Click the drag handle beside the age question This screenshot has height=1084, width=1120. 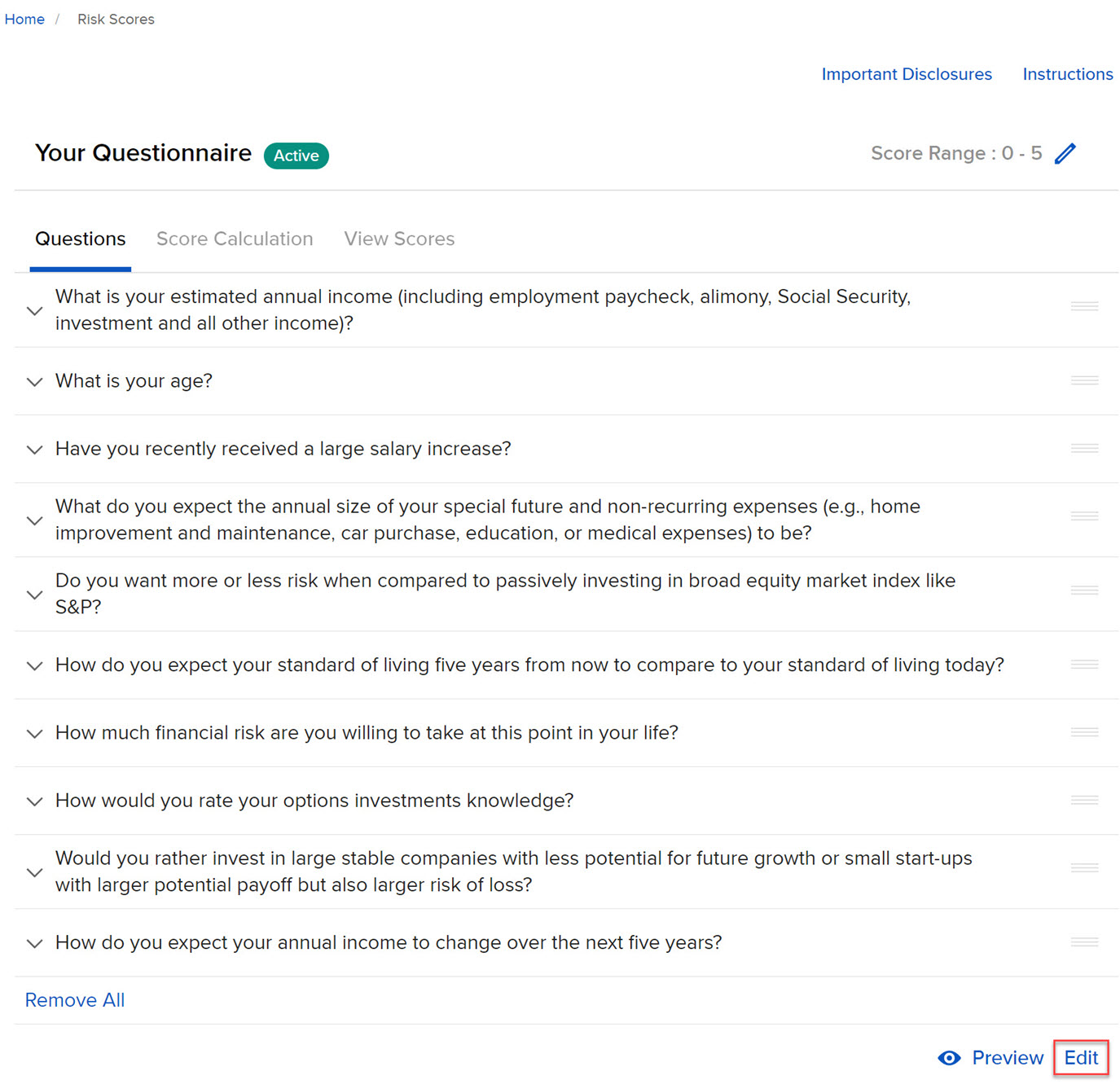click(1084, 380)
